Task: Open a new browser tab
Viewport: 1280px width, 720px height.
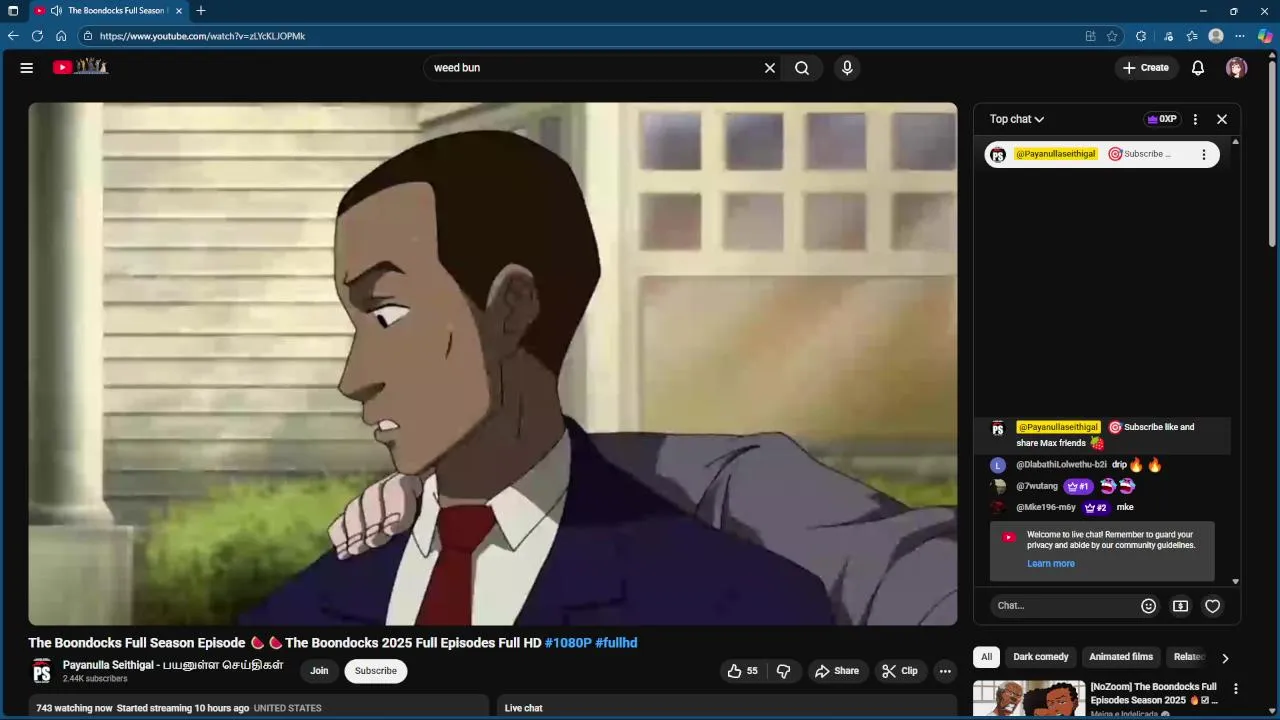Action: (x=201, y=11)
